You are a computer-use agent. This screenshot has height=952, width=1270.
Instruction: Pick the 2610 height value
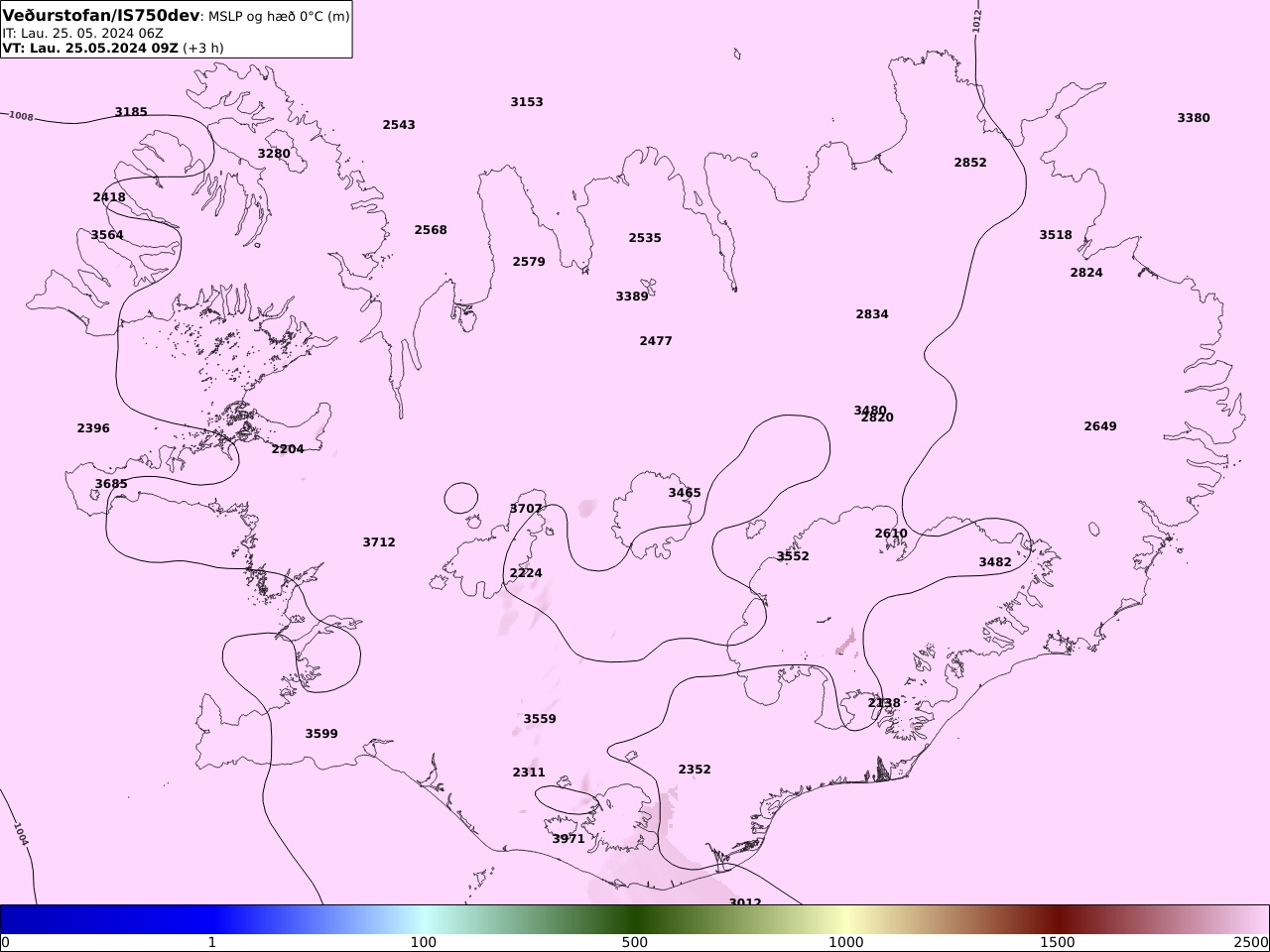(891, 534)
